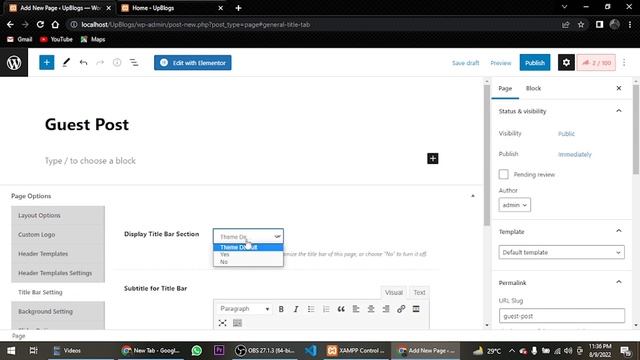This screenshot has width=640, height=360.
Task: Click the Publish button
Action: tap(535, 63)
